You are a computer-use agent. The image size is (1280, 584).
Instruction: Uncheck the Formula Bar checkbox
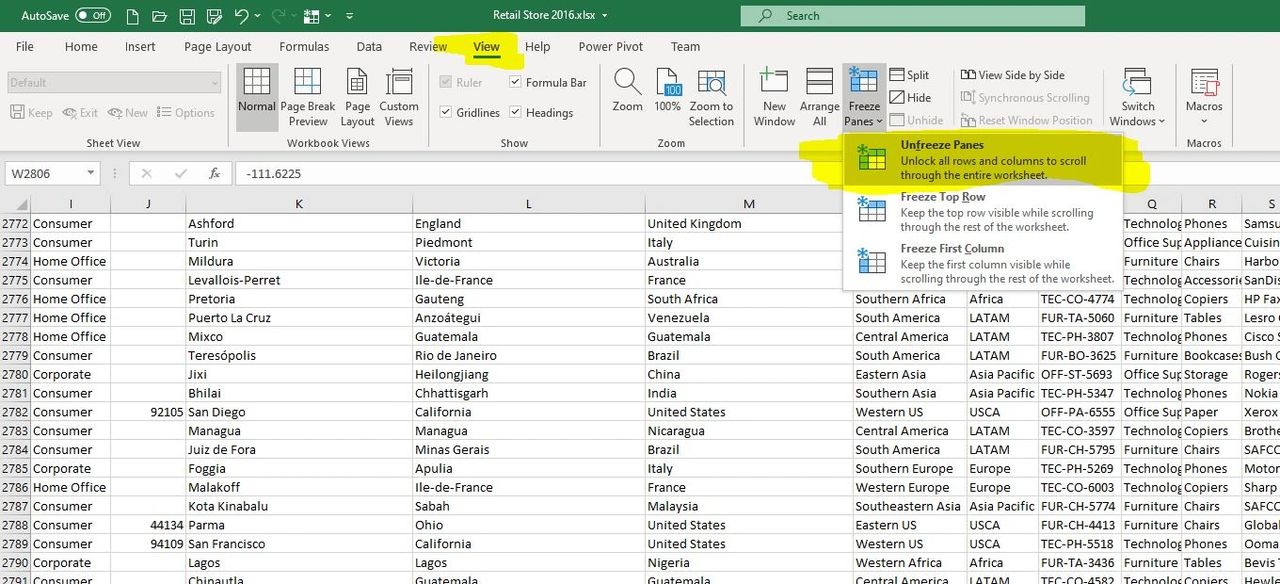click(516, 83)
